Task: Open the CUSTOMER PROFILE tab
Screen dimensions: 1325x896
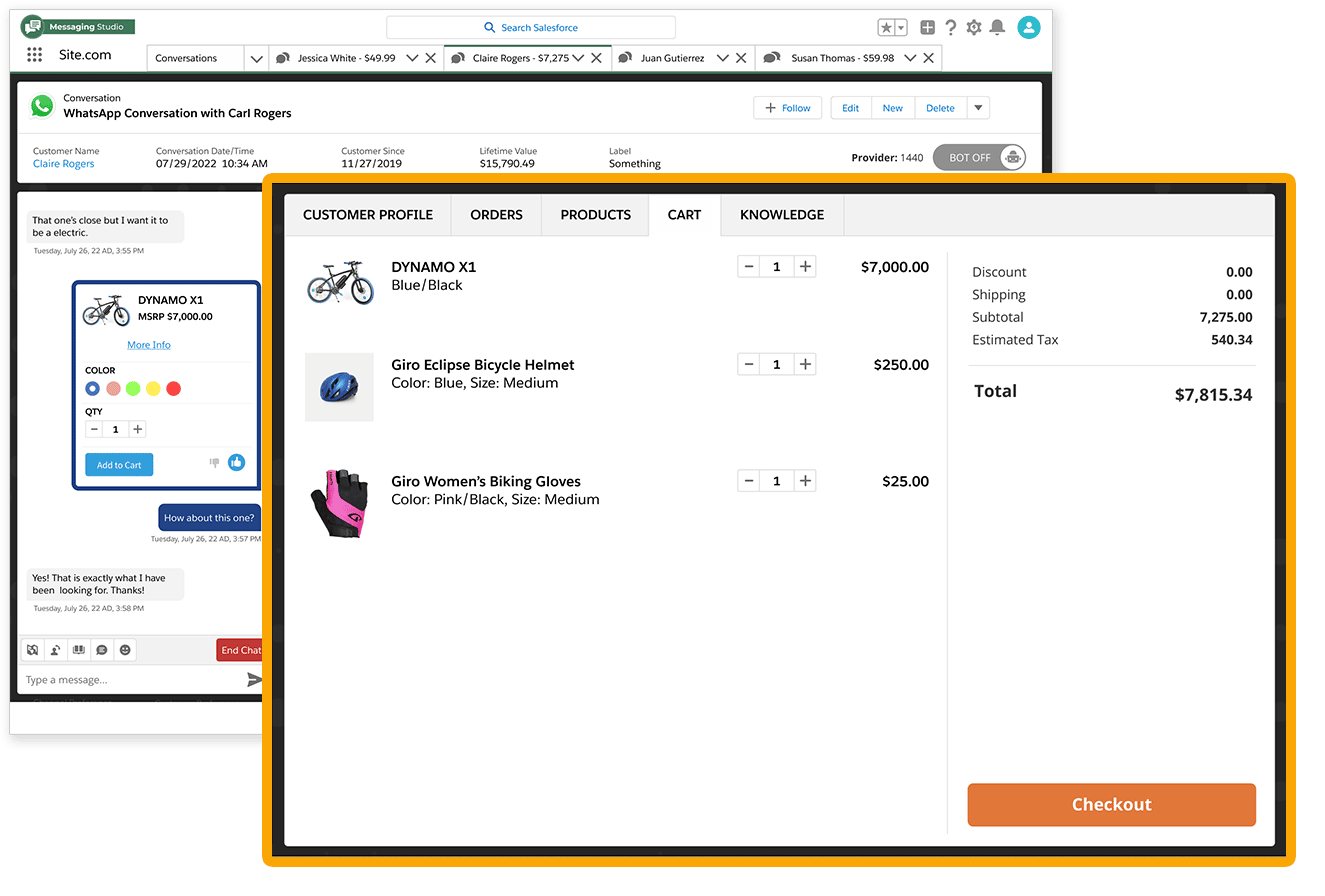Action: (x=368, y=215)
